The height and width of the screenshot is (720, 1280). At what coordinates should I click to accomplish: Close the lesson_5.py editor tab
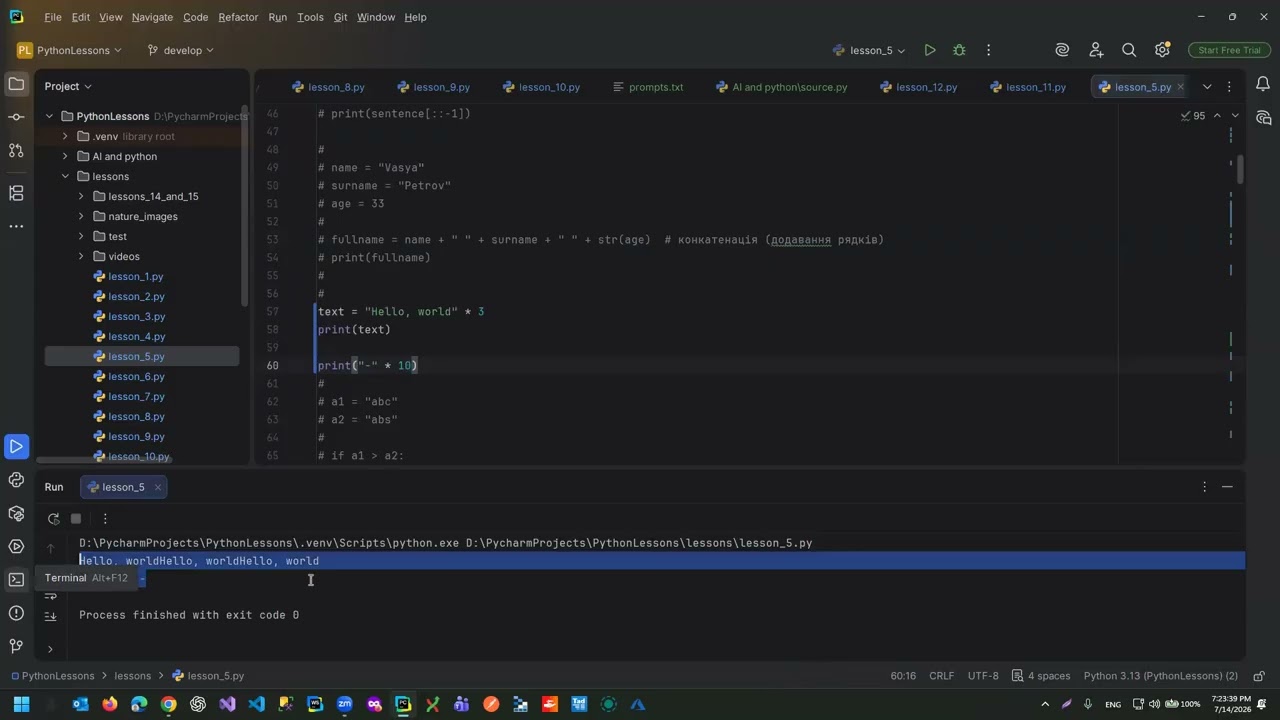point(1180,87)
